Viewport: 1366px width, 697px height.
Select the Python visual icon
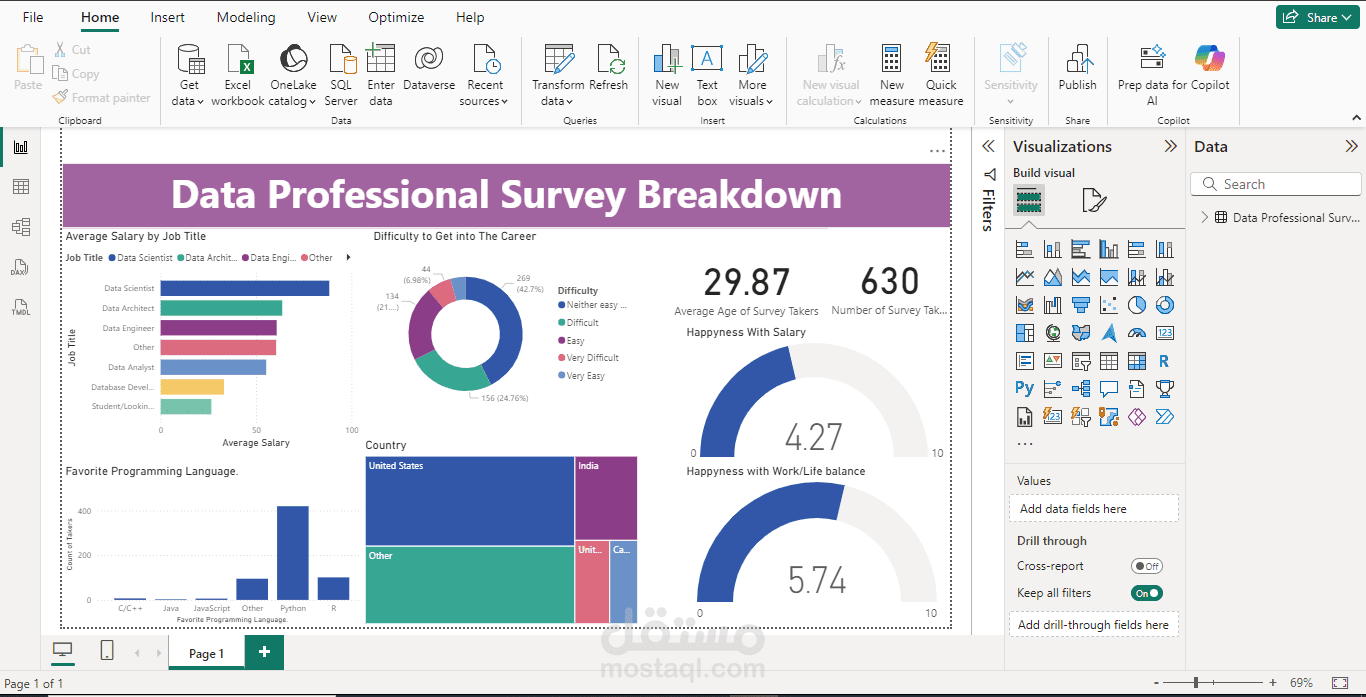(1025, 389)
